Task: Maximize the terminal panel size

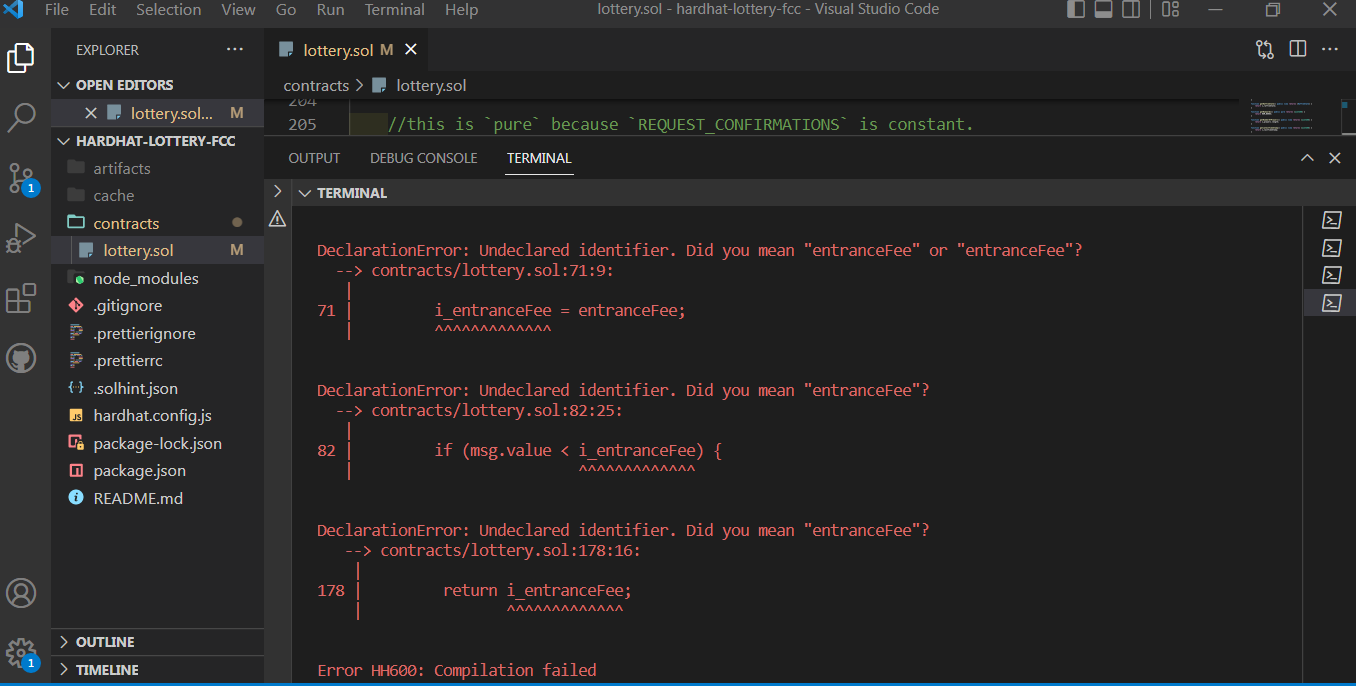Action: tap(1307, 158)
